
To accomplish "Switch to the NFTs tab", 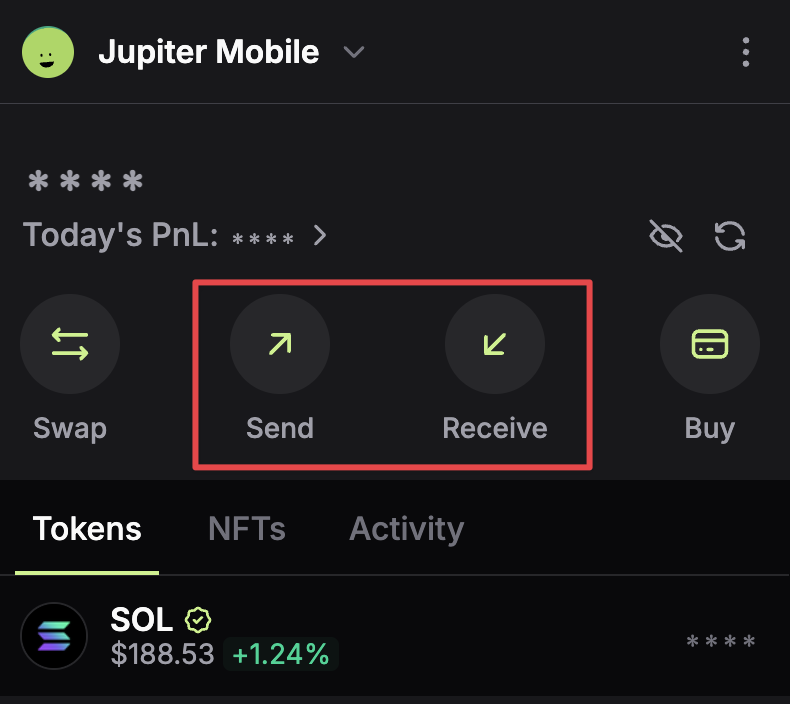I will pos(246,529).
